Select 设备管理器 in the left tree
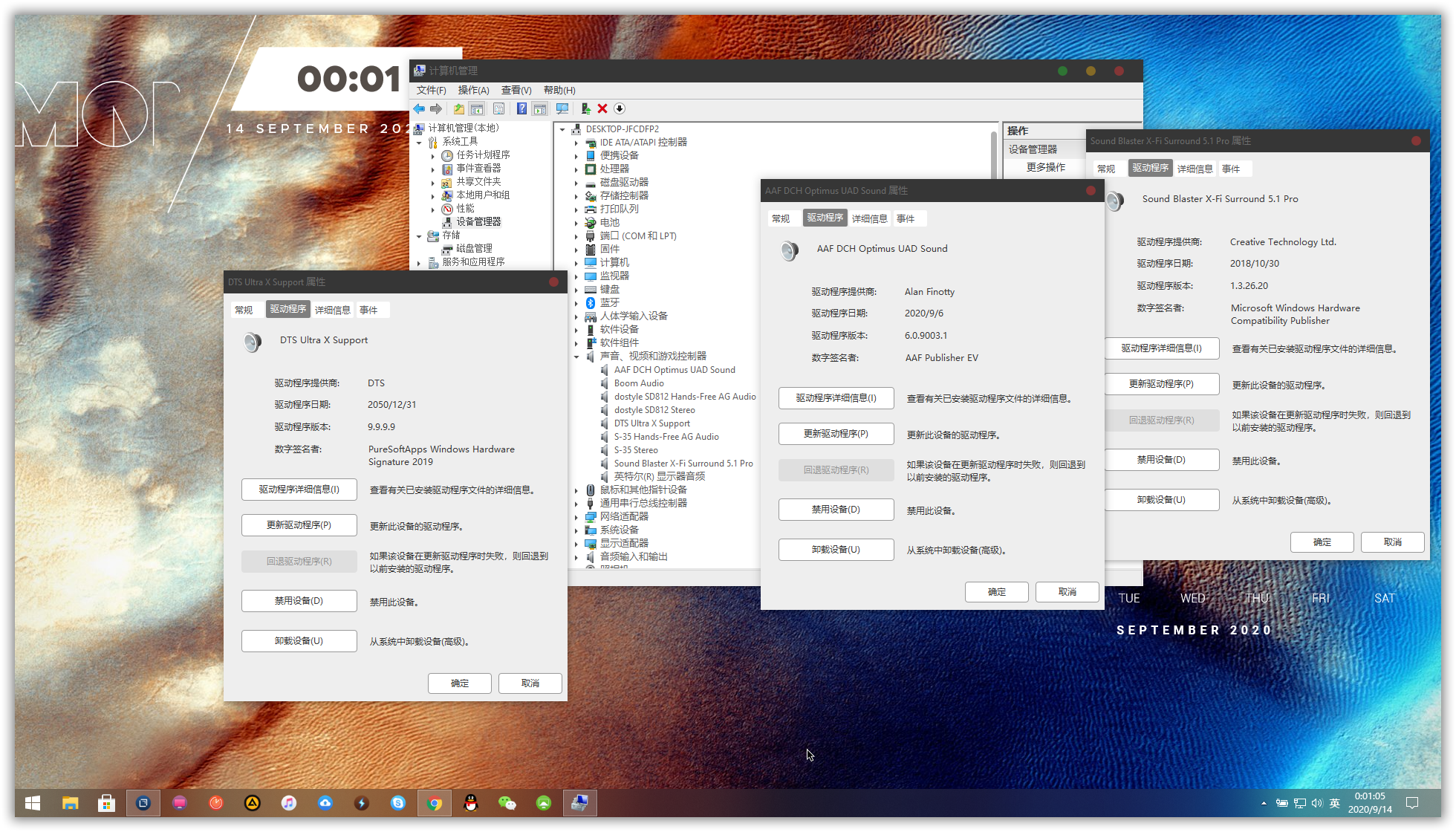 click(478, 222)
